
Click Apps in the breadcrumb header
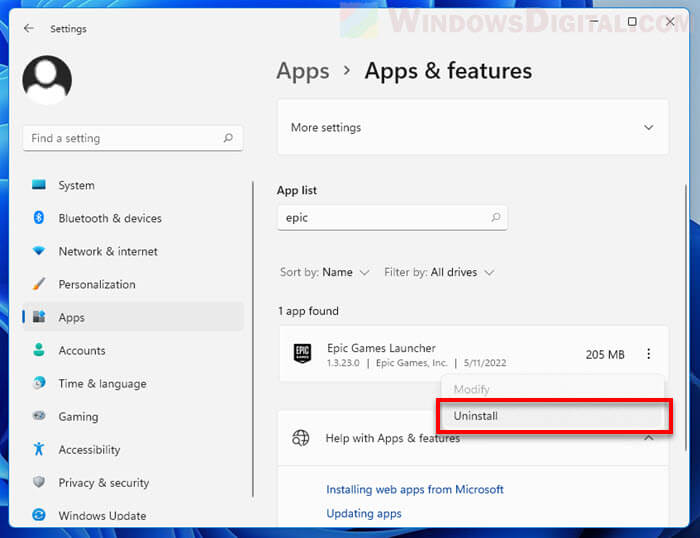pos(303,71)
